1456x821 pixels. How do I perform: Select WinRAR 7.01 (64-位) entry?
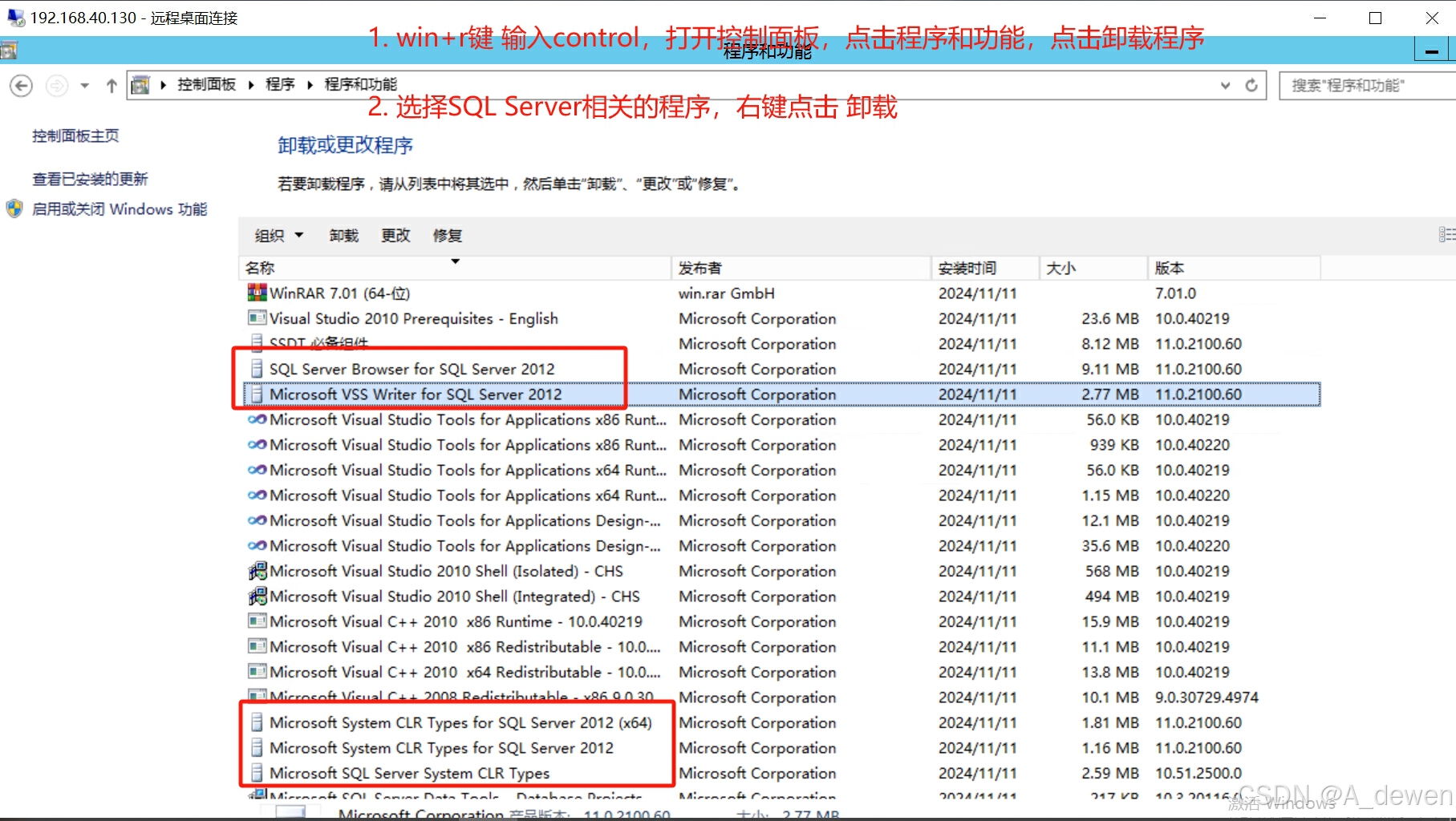339,293
